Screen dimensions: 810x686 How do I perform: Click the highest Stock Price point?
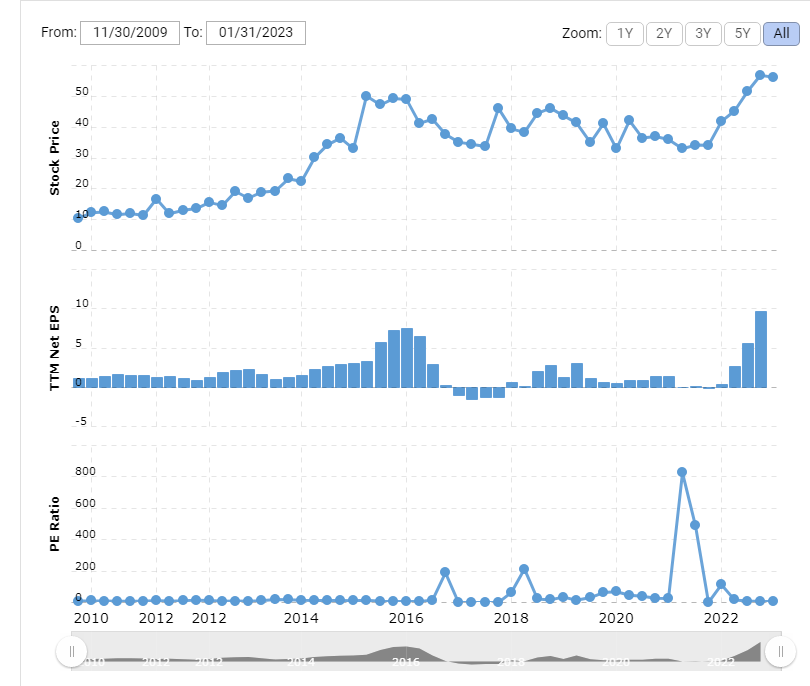pos(760,75)
